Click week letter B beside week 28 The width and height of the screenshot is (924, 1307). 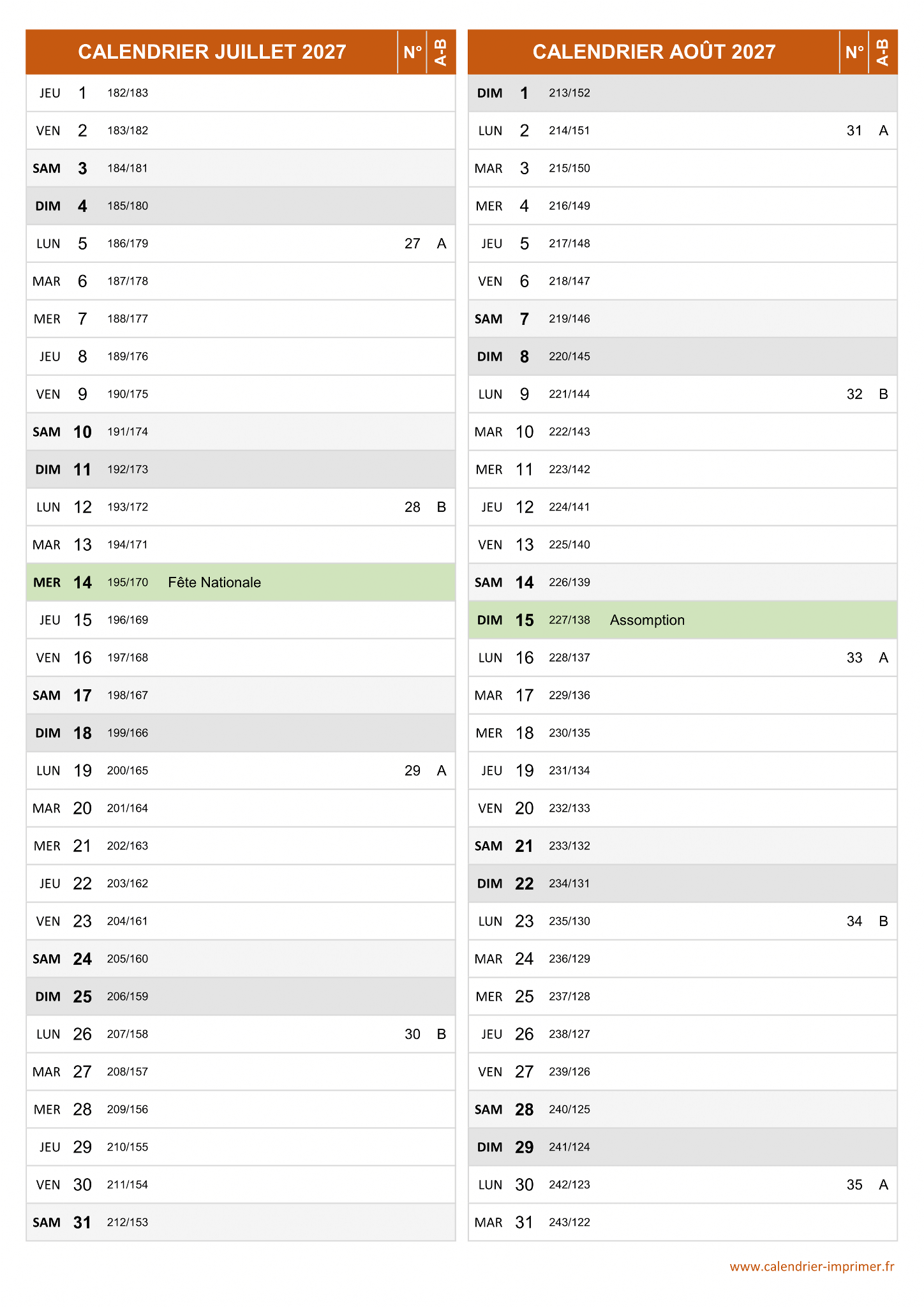coord(441,507)
